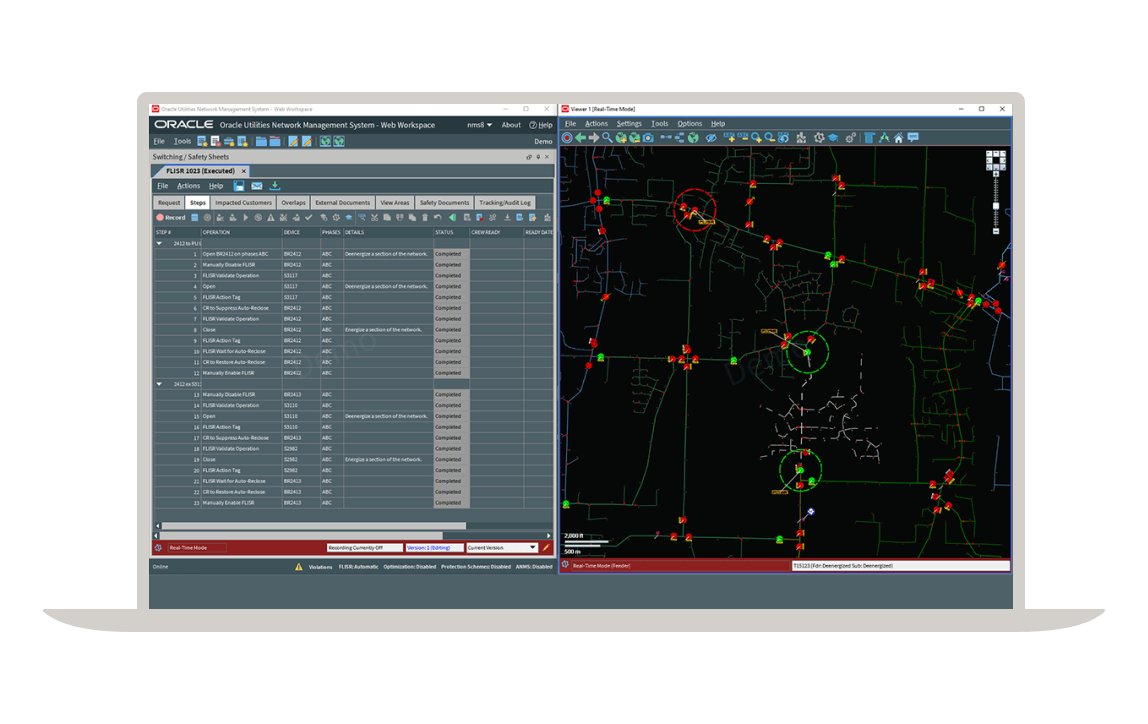
Task: Click the undo arrow icon in steps toolbar
Action: click(x=438, y=217)
